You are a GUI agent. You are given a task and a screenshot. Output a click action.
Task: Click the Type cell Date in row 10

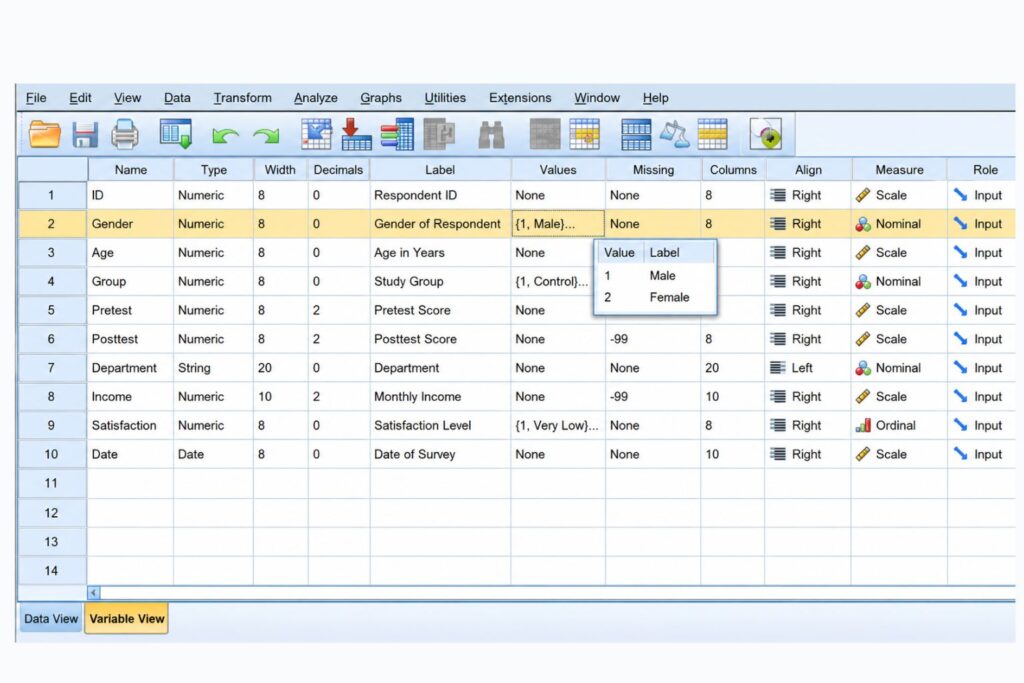point(214,454)
